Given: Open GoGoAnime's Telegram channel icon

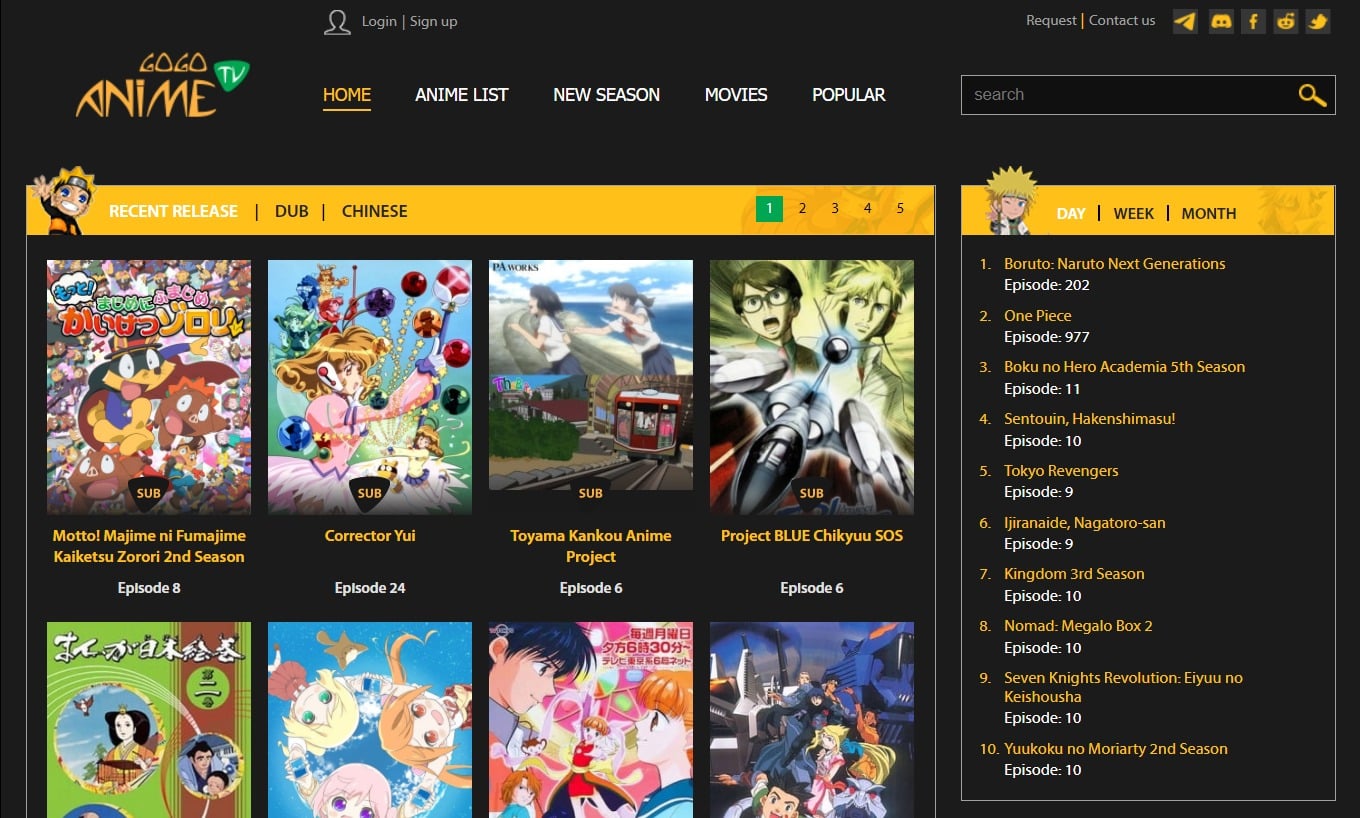Looking at the screenshot, I should click(1185, 21).
